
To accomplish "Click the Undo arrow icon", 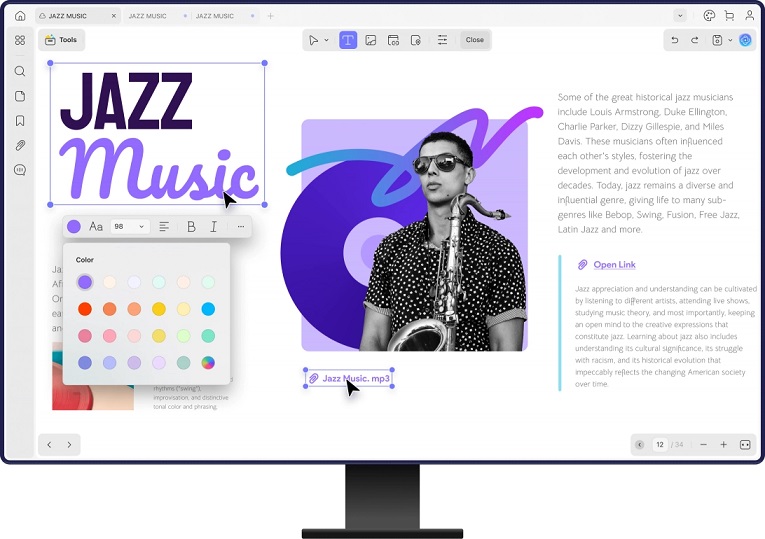I will click(x=675, y=40).
